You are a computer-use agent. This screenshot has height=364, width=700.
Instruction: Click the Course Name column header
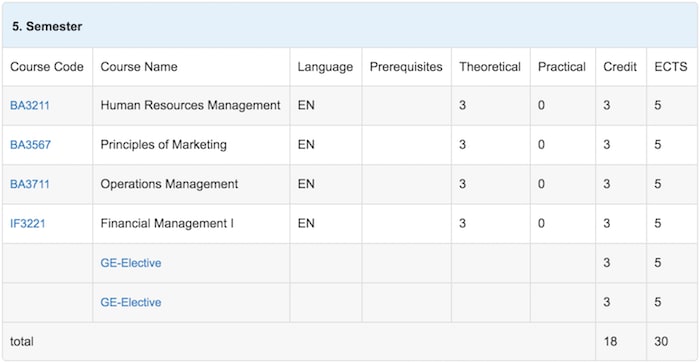[x=139, y=67]
